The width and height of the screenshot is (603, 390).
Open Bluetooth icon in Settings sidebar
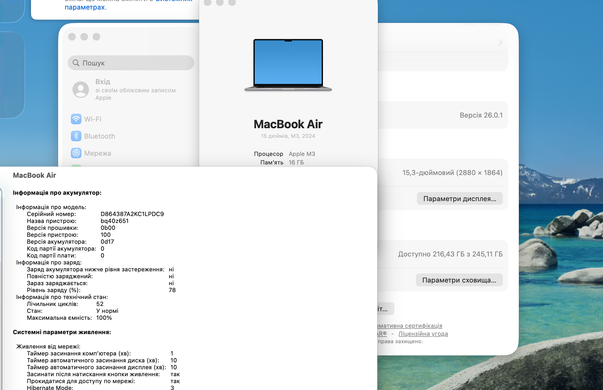pos(76,136)
